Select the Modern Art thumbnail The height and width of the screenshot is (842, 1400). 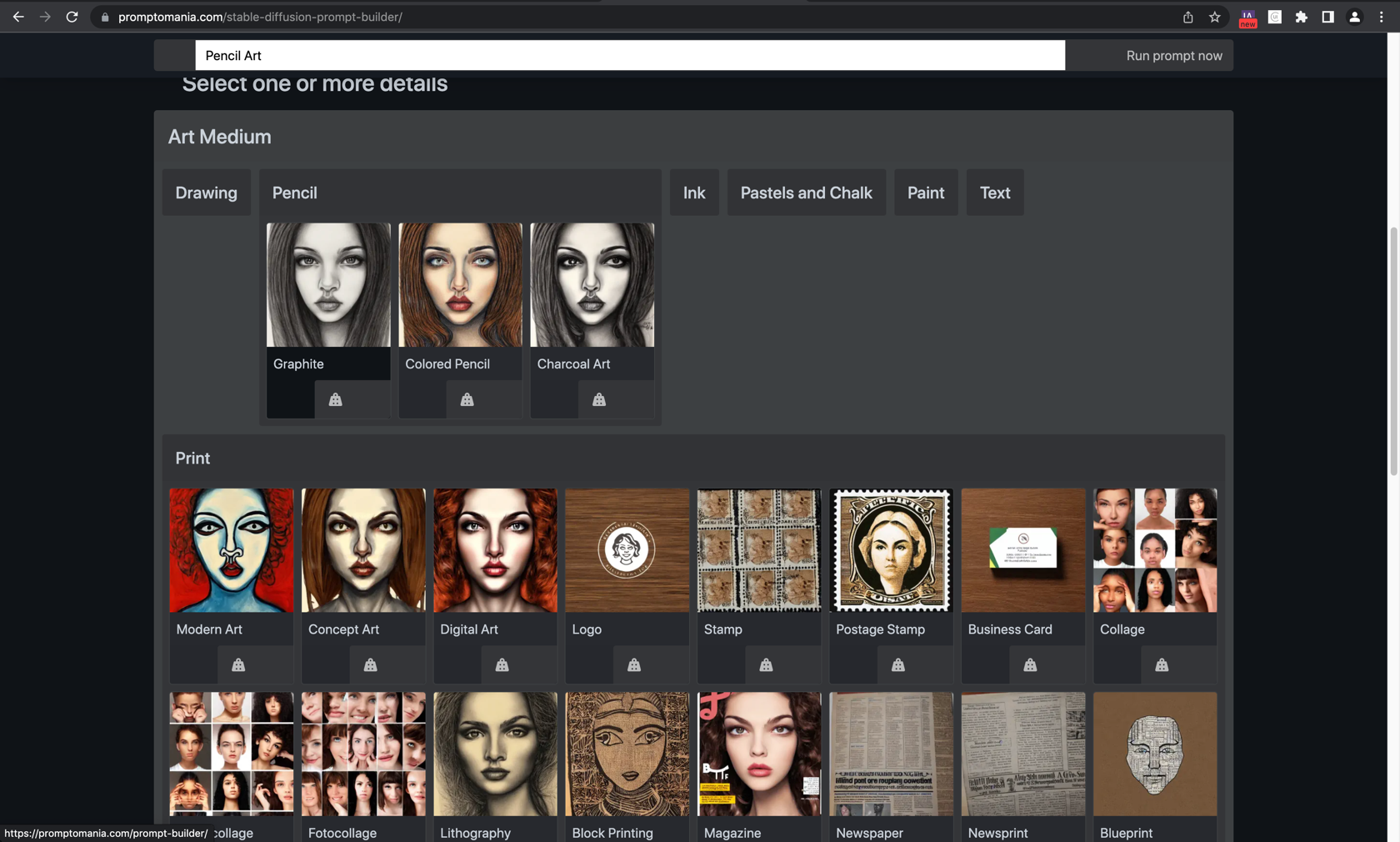pos(232,550)
